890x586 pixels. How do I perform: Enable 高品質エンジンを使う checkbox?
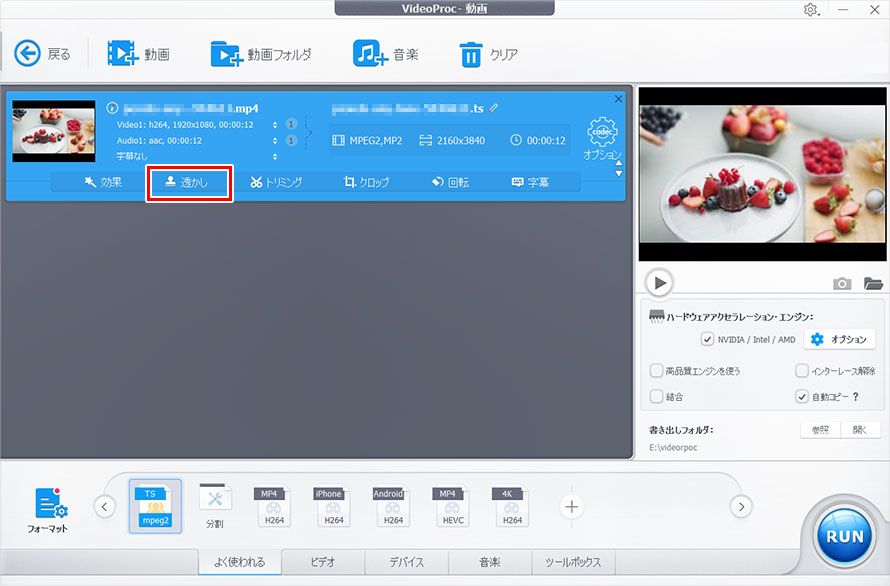(x=656, y=371)
